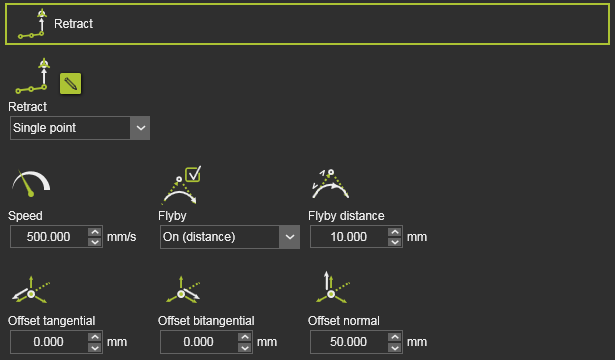Open the Retract Single point dropdown
This screenshot has width=615, height=360.
click(80, 128)
